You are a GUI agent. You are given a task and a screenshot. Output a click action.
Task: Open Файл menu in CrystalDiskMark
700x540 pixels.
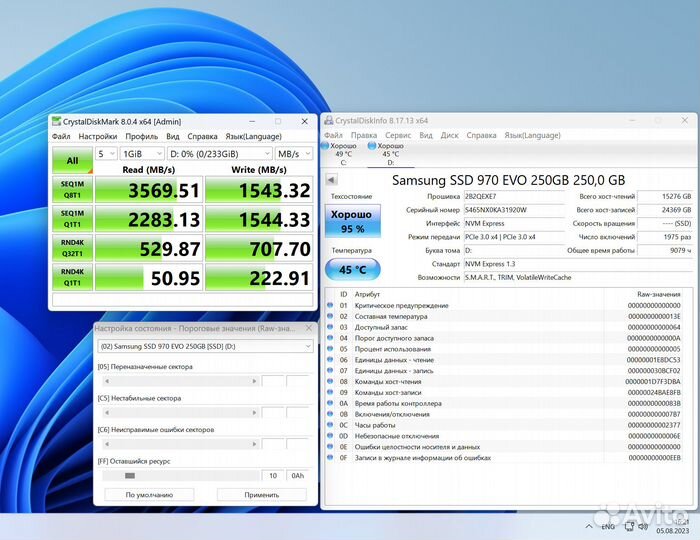[61, 136]
